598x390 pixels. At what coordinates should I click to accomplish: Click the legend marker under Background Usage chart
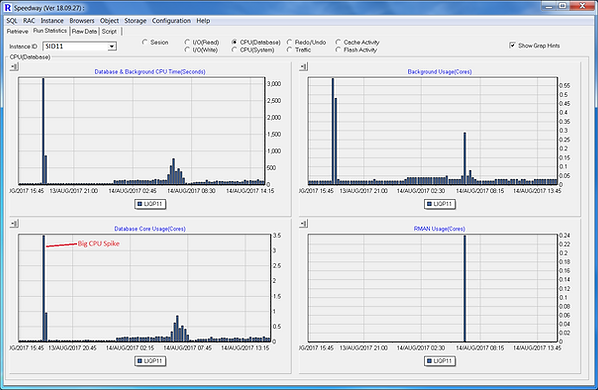click(x=429, y=204)
